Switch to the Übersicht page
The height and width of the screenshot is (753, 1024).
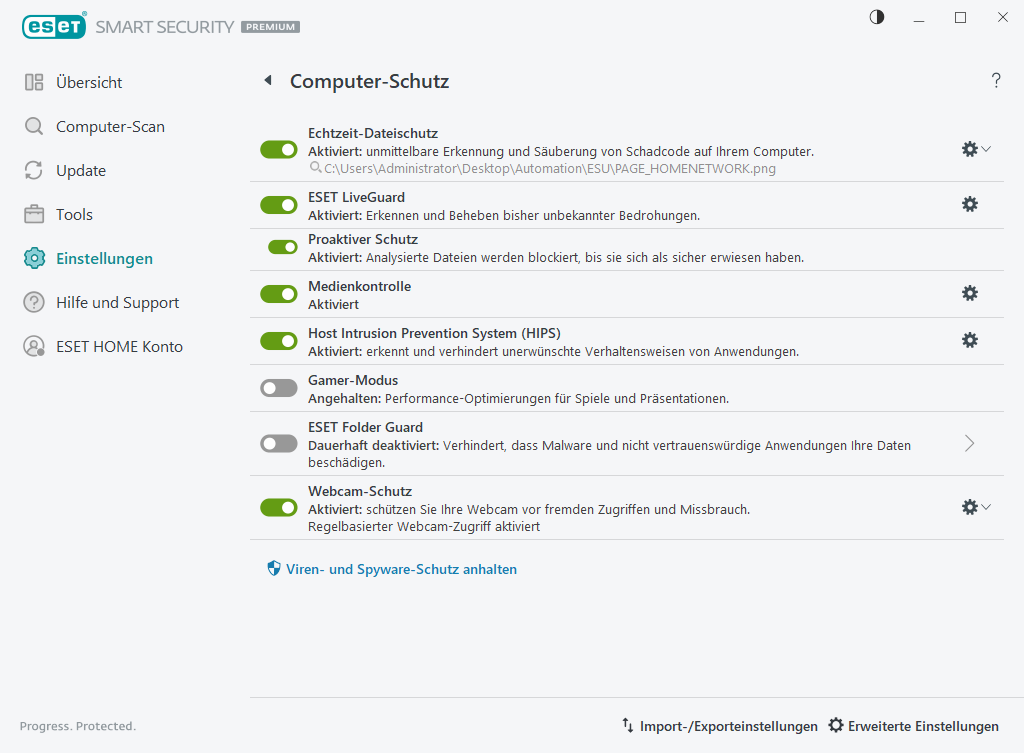(89, 83)
